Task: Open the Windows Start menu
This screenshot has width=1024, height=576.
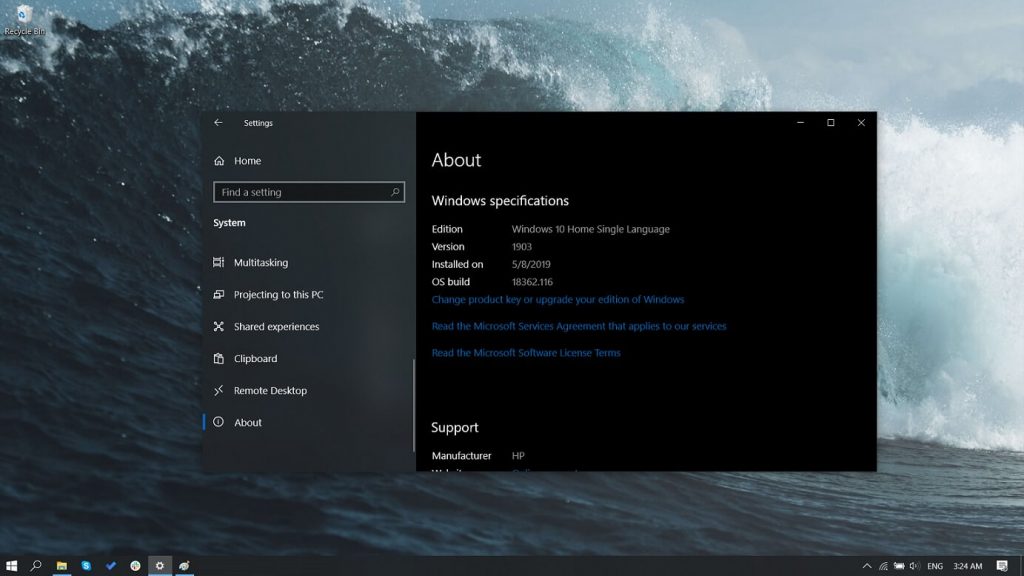Action: tap(11, 566)
